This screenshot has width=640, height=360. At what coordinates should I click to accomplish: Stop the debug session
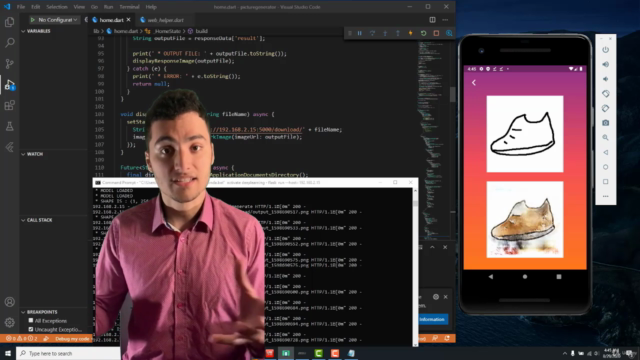pyautogui.click(x=436, y=33)
